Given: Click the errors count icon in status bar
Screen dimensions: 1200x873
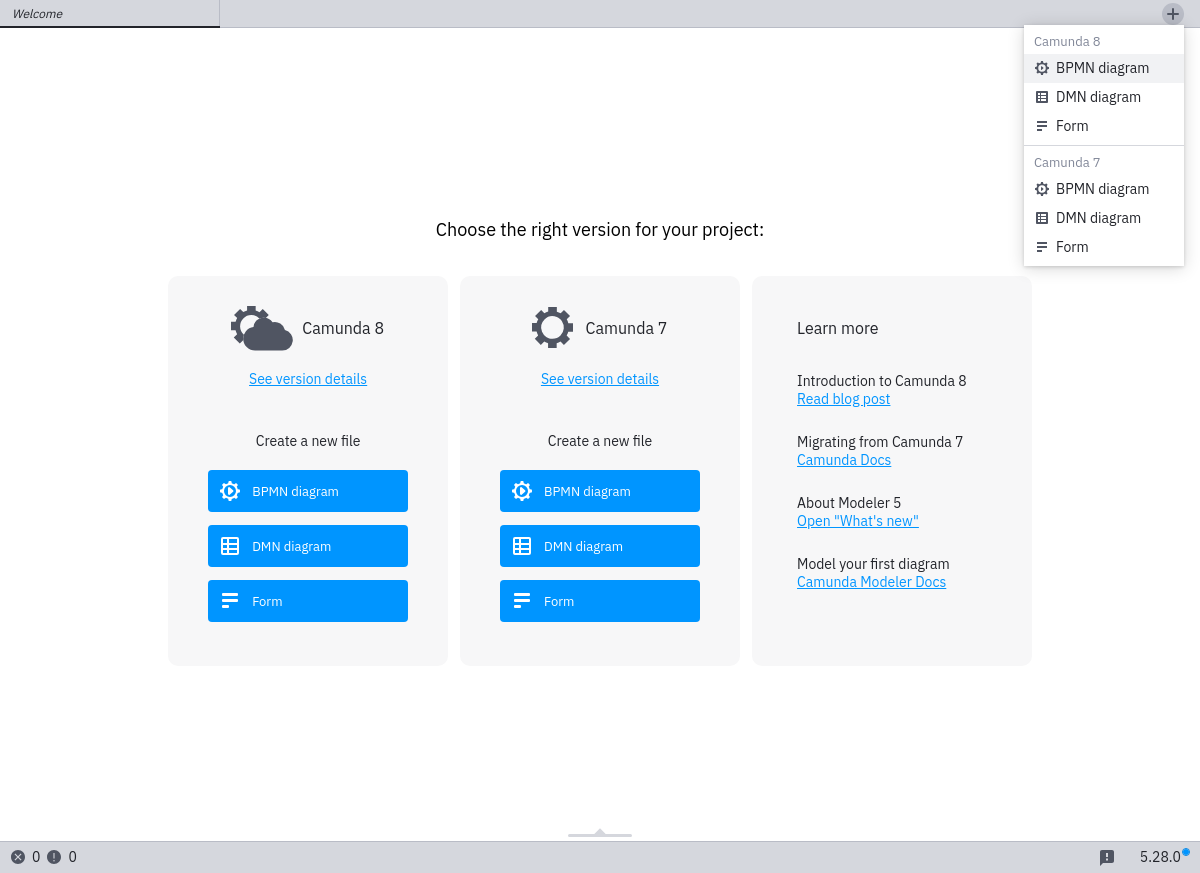Looking at the screenshot, I should coord(18,857).
